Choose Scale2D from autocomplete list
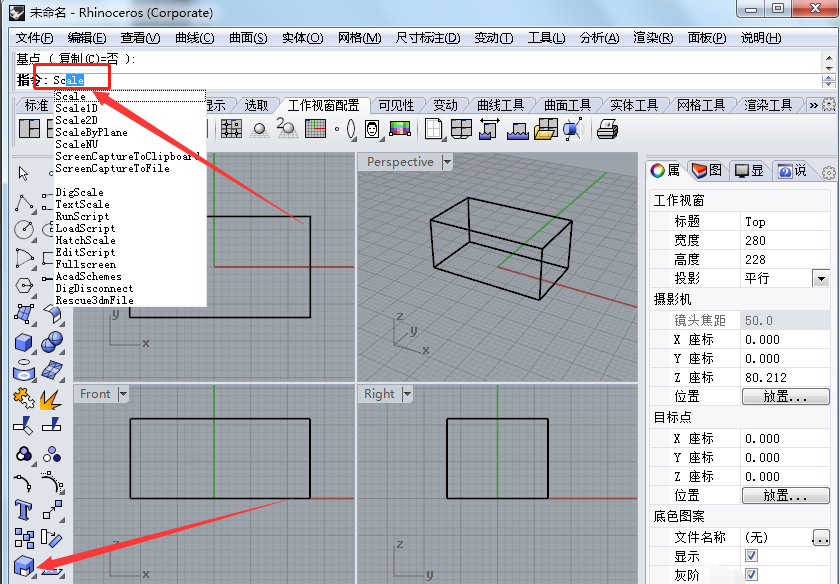 [x=77, y=120]
